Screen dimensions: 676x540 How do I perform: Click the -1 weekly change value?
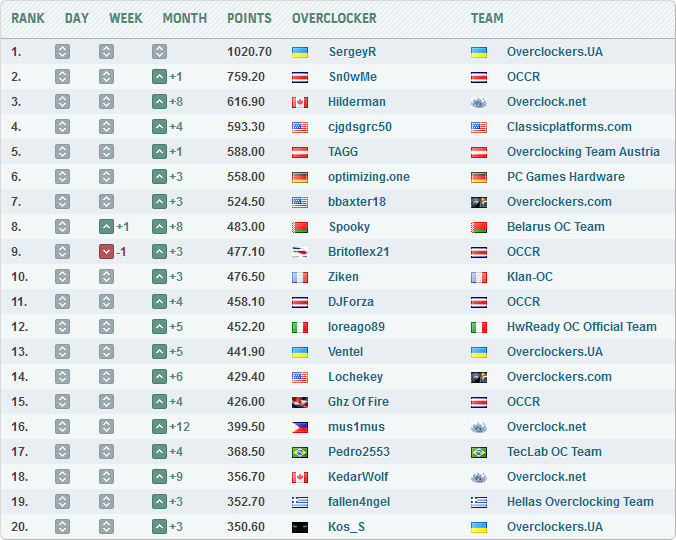[x=121, y=252]
